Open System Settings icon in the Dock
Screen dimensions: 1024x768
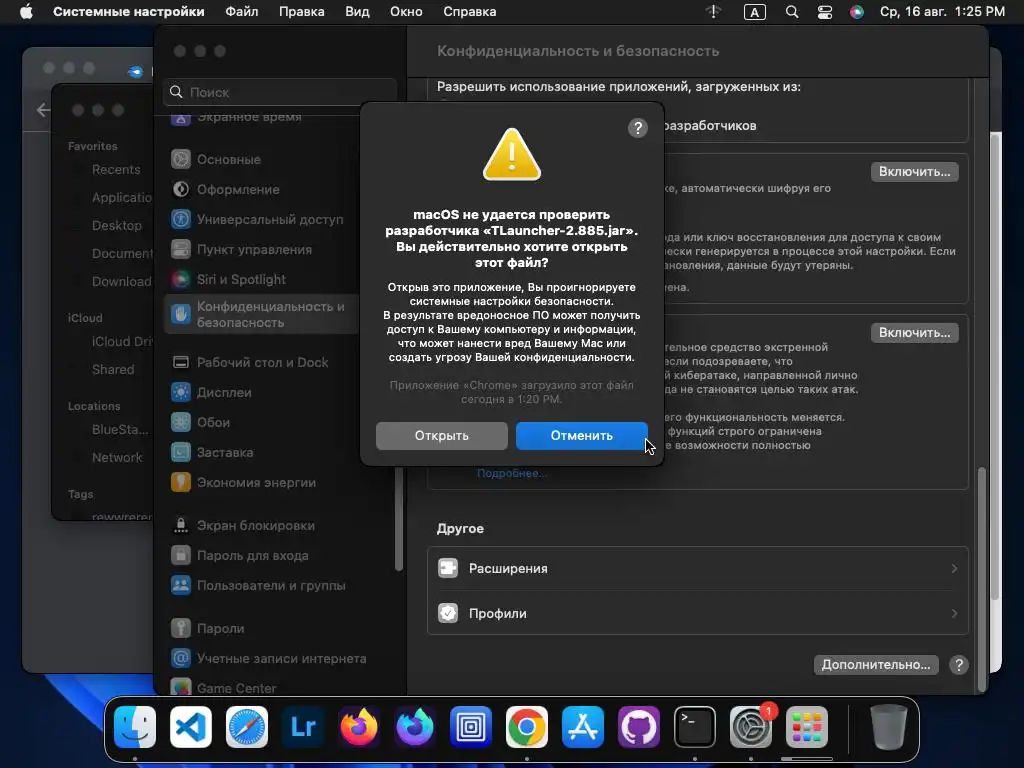[750, 727]
